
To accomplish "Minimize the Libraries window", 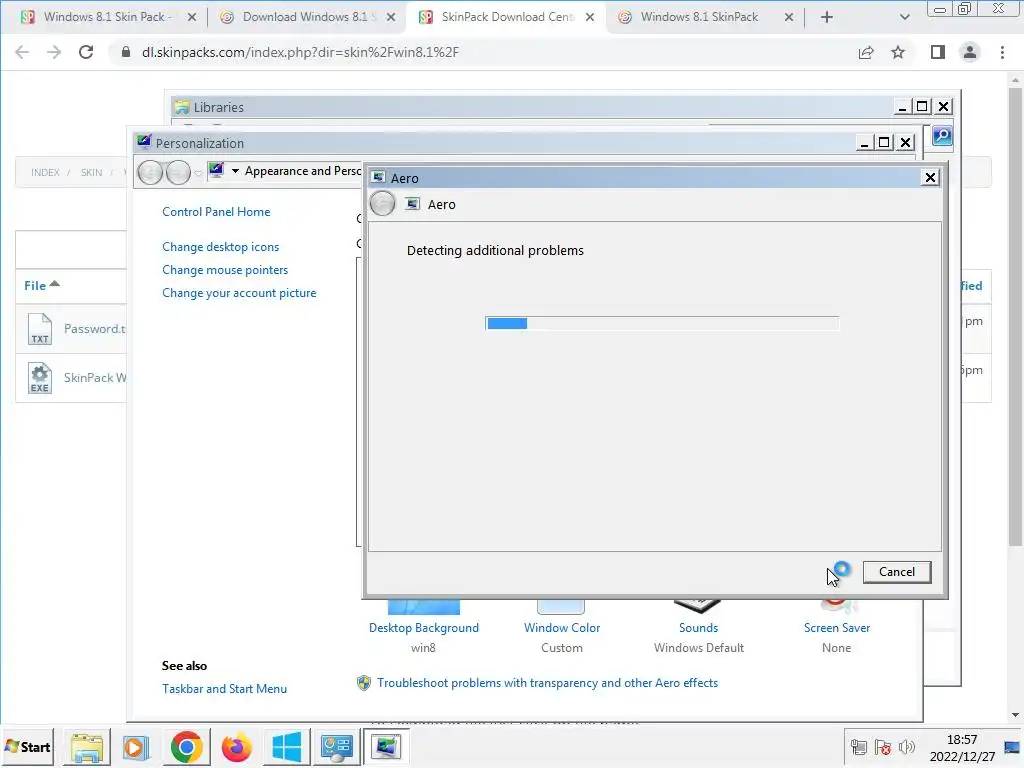I will pos(902,106).
